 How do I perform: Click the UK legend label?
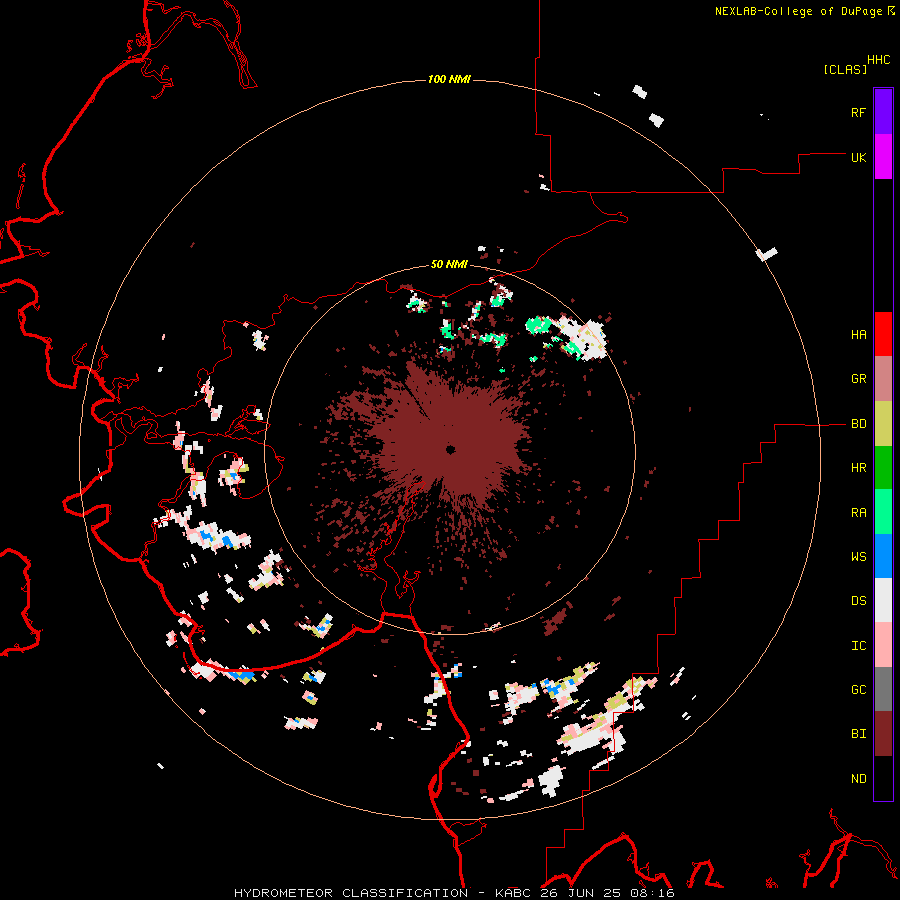point(858,157)
